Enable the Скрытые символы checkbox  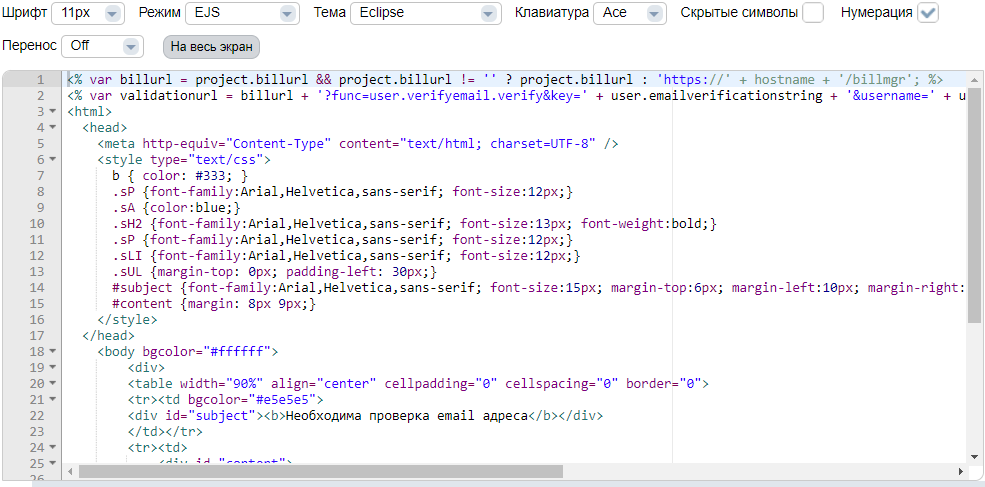pyautogui.click(x=814, y=13)
